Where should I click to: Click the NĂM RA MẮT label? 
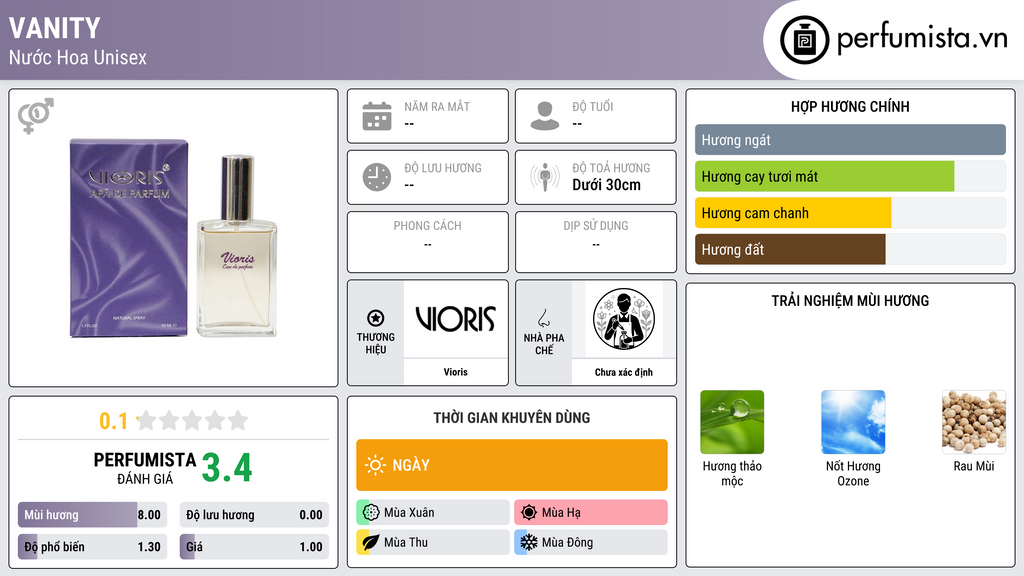pos(437,106)
